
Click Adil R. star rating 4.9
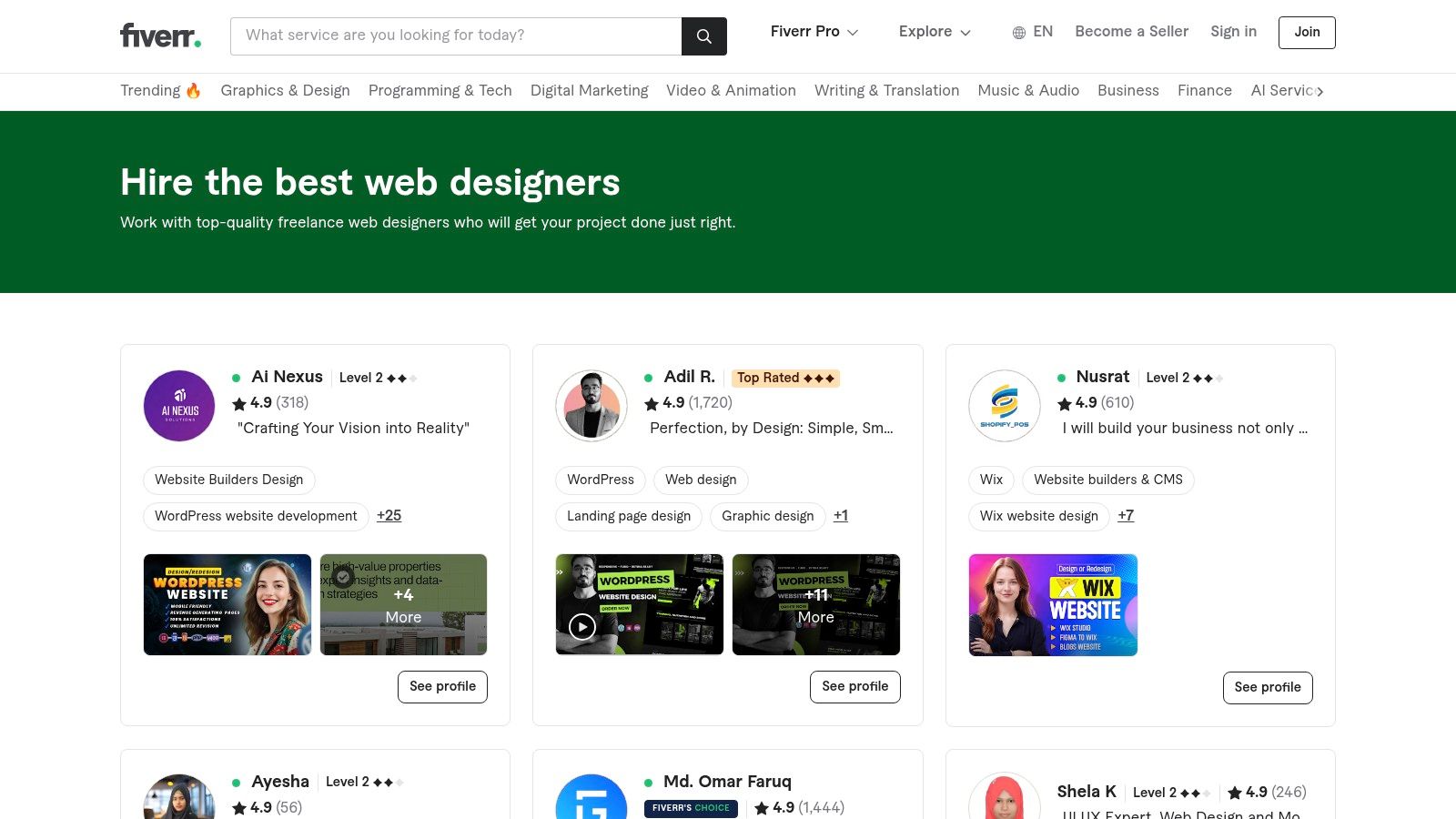click(x=688, y=402)
